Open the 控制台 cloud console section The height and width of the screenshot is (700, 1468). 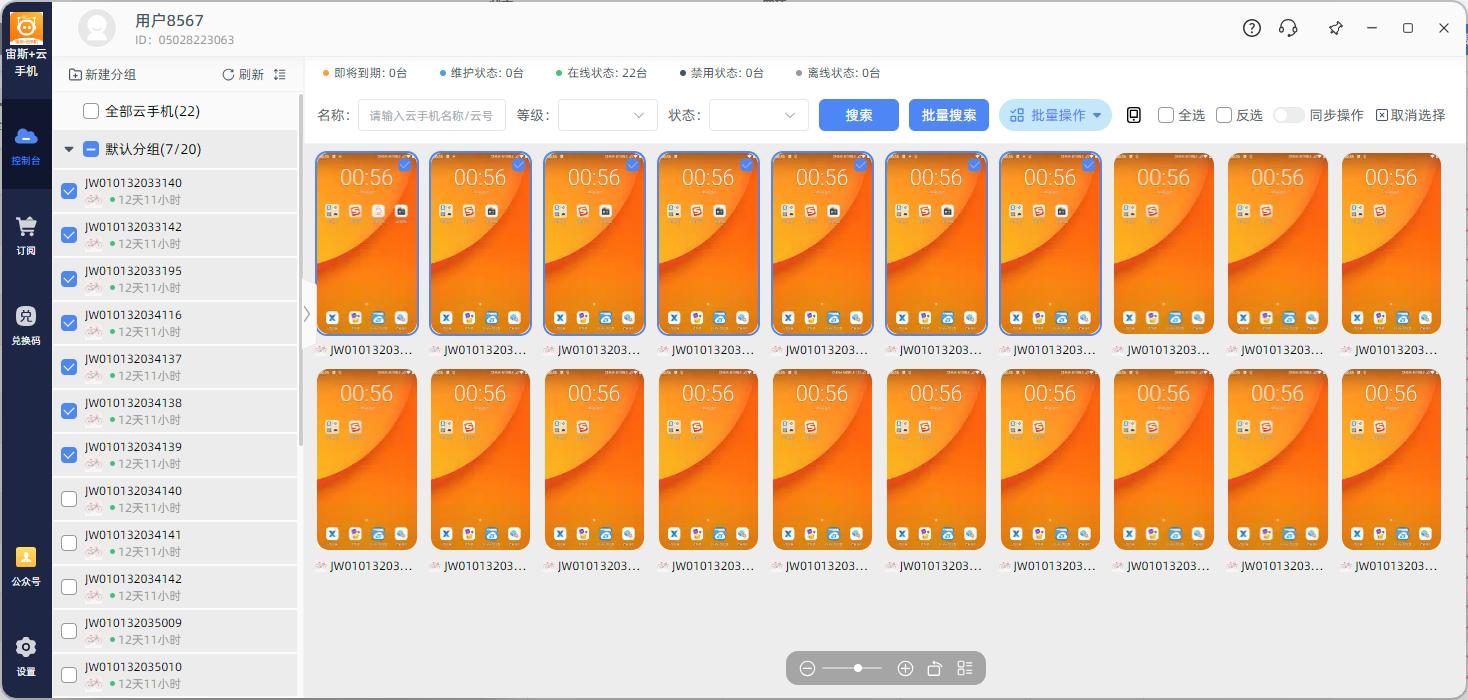(26, 145)
